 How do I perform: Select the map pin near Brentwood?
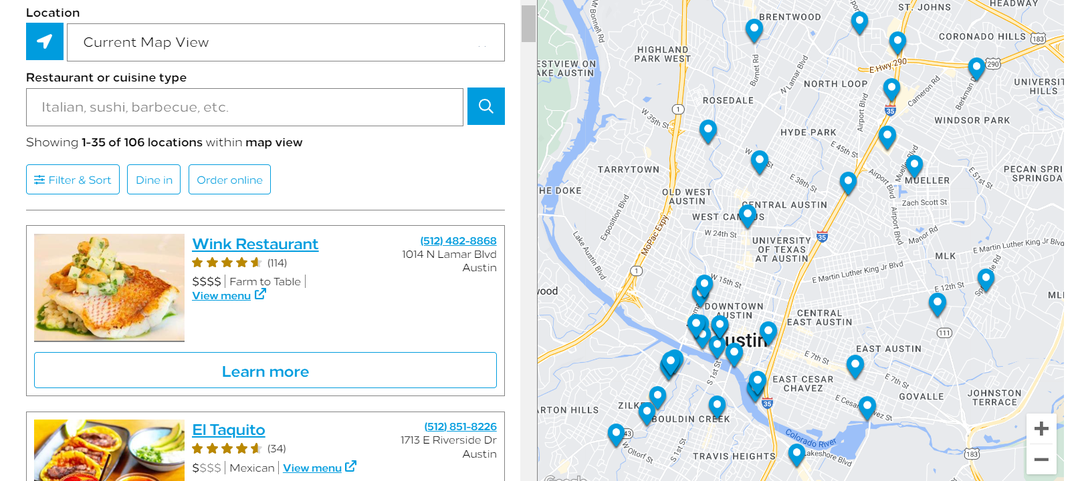tap(754, 30)
